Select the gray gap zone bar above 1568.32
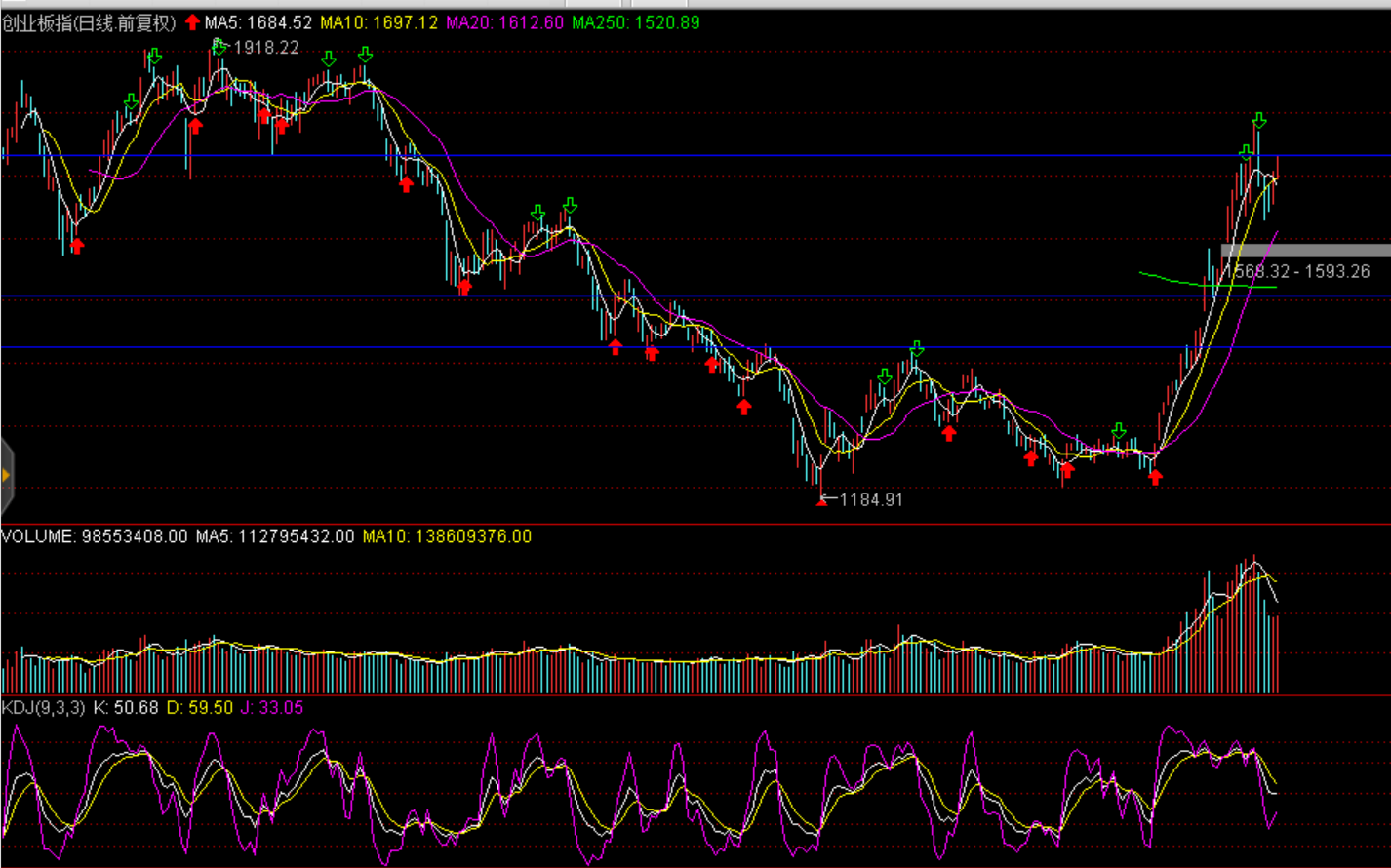Image resolution: width=1391 pixels, height=868 pixels. 1305,251
